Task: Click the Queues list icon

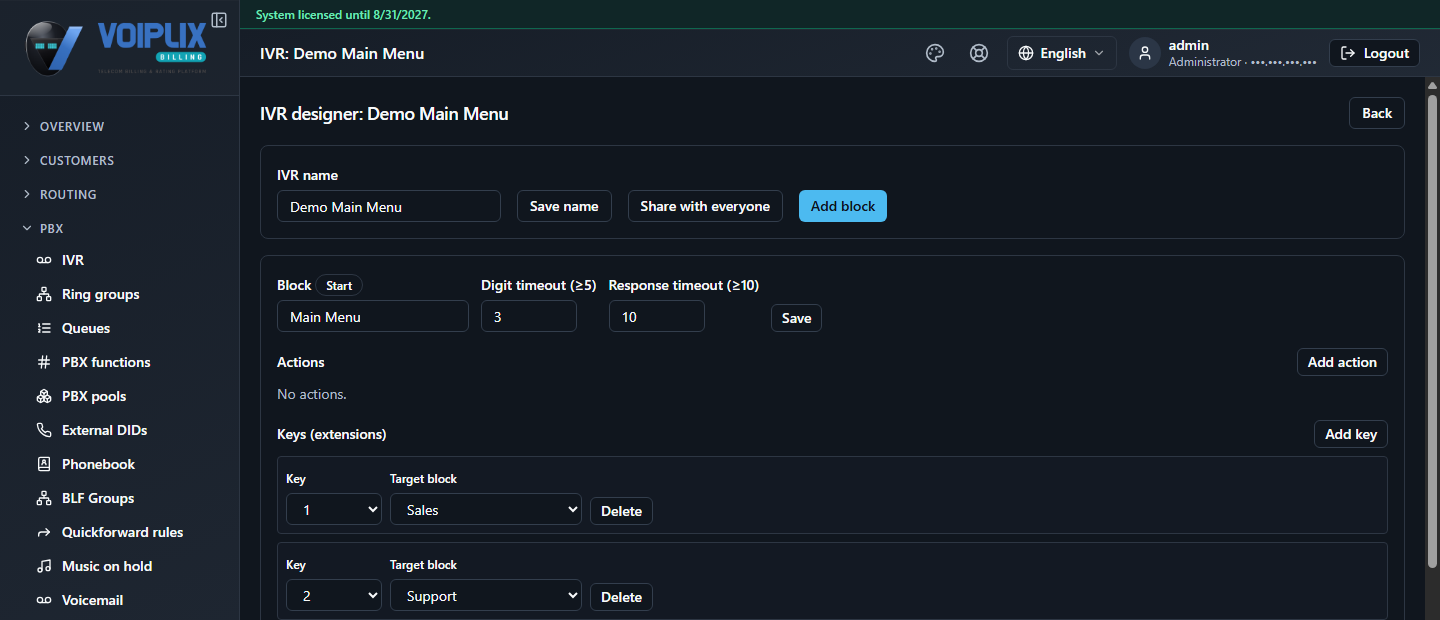Action: coord(44,328)
